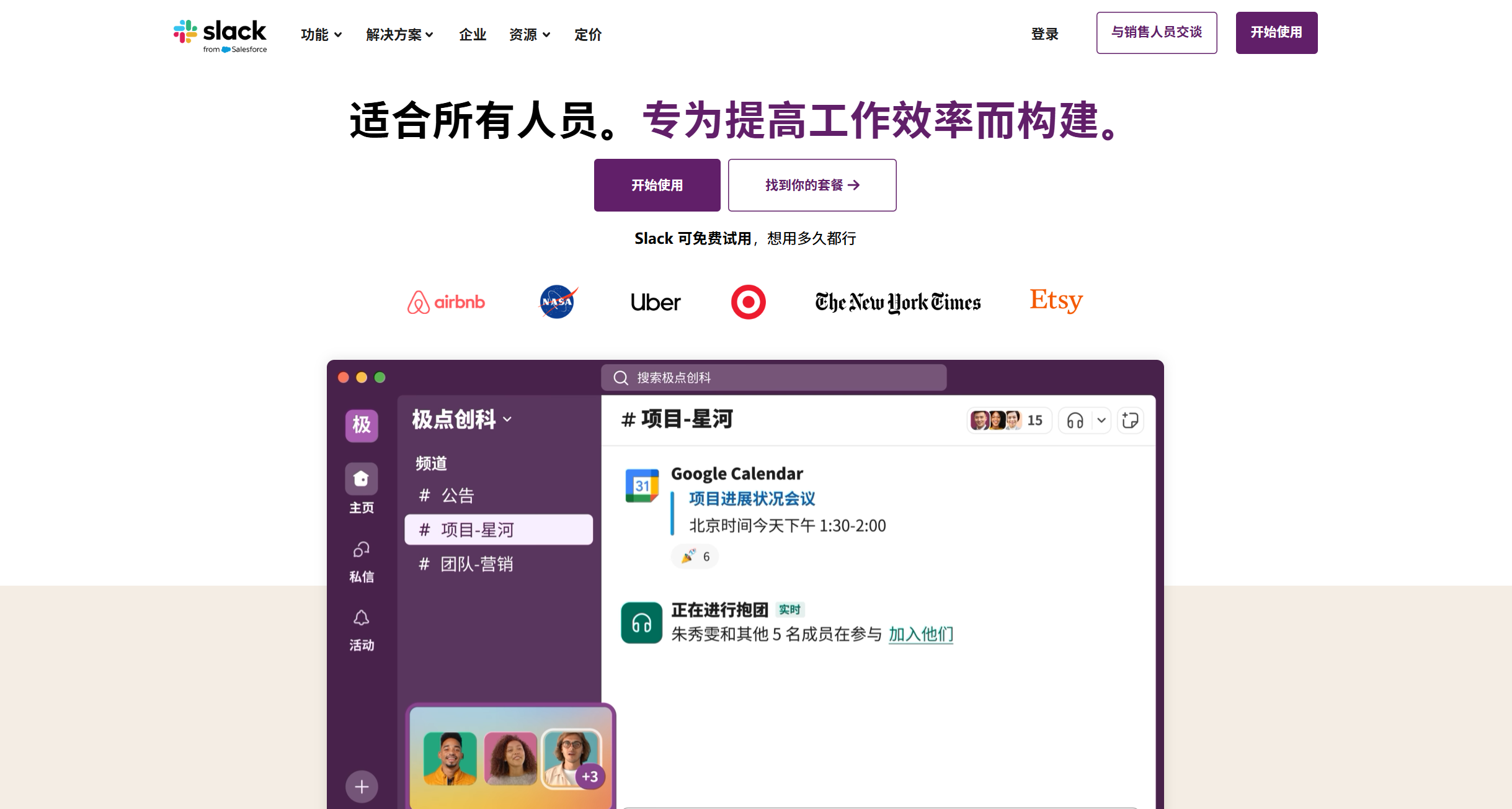
Task: Click the canvas icon in the channel header
Action: pyautogui.click(x=1130, y=421)
